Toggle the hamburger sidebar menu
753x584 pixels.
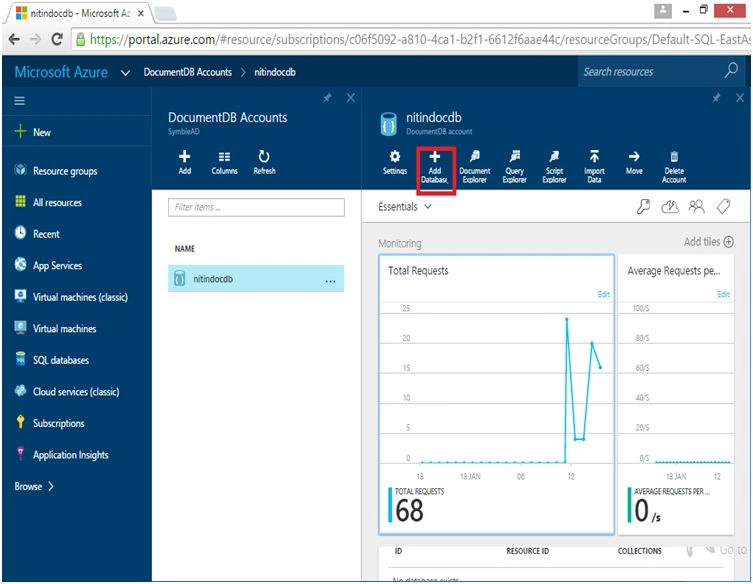(x=19, y=101)
